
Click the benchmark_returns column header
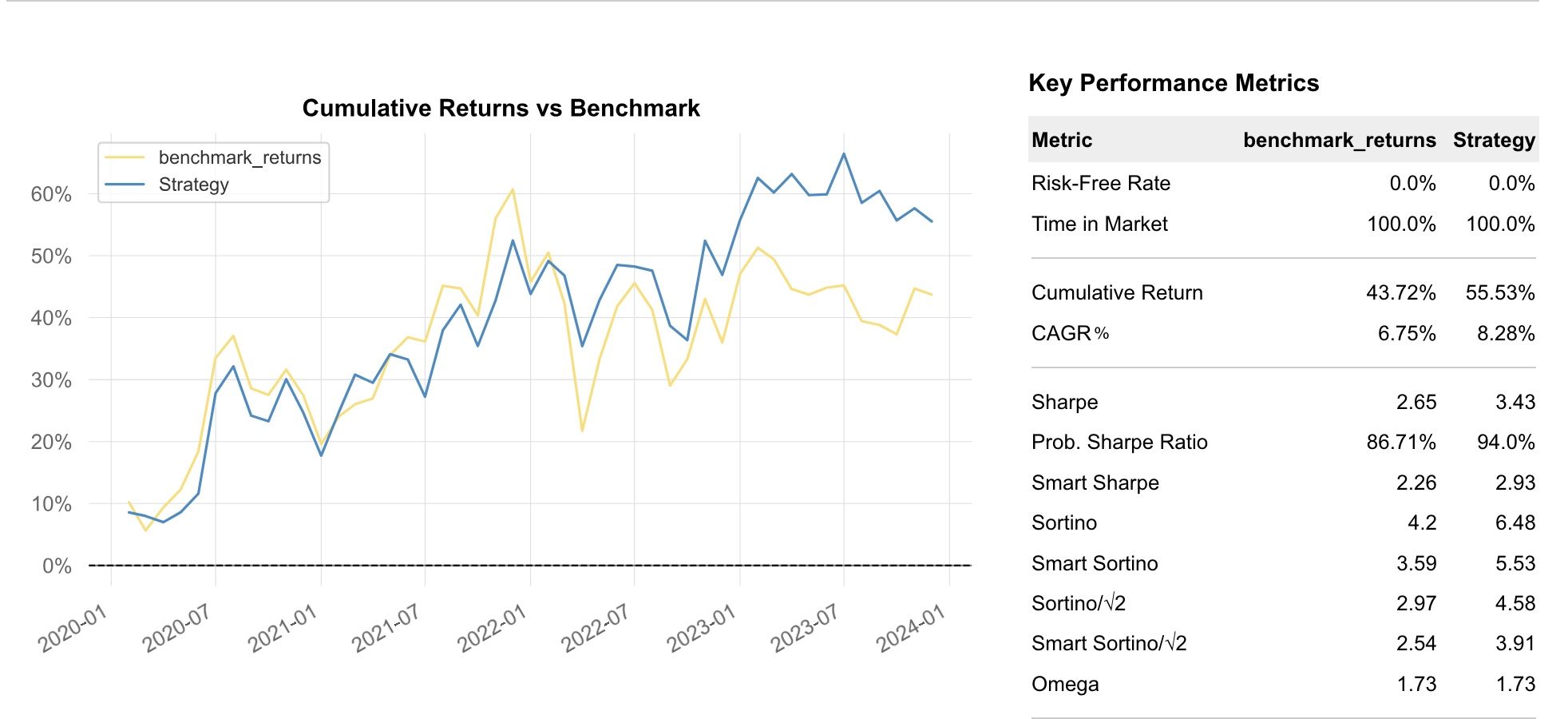[x=1340, y=140]
